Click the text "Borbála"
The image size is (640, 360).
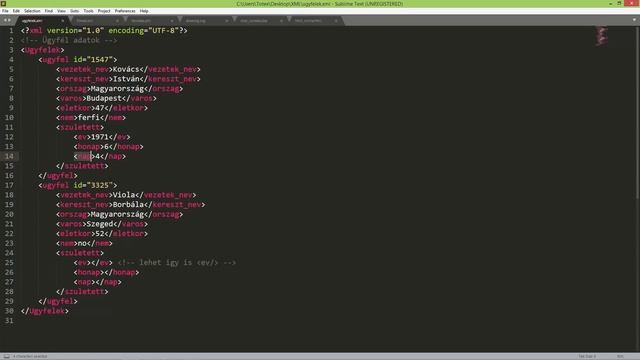128,205
